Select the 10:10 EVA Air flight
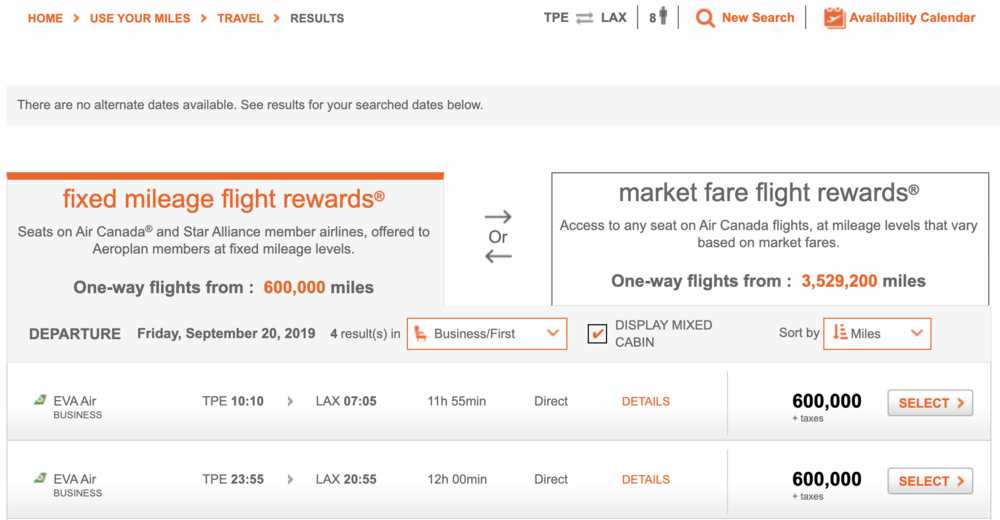The width and height of the screenshot is (1000, 520). [930, 403]
